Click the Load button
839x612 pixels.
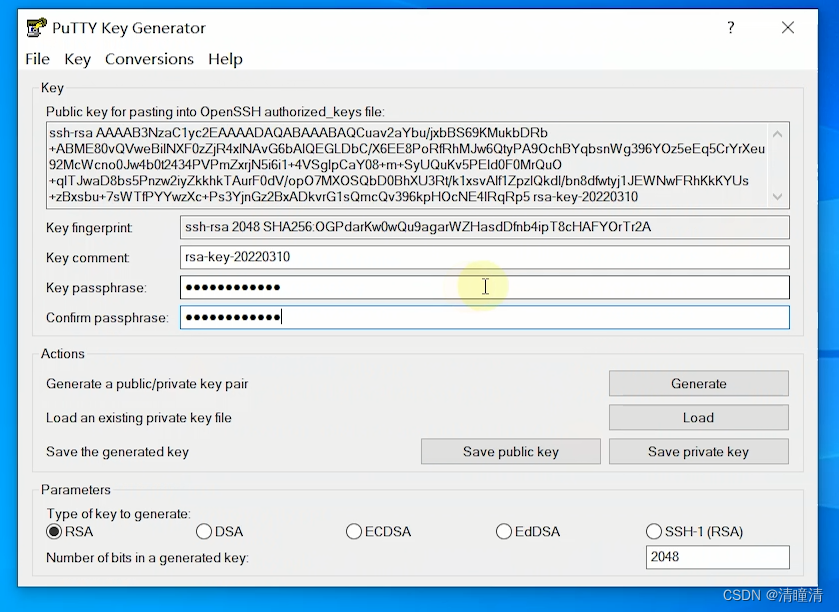point(698,417)
